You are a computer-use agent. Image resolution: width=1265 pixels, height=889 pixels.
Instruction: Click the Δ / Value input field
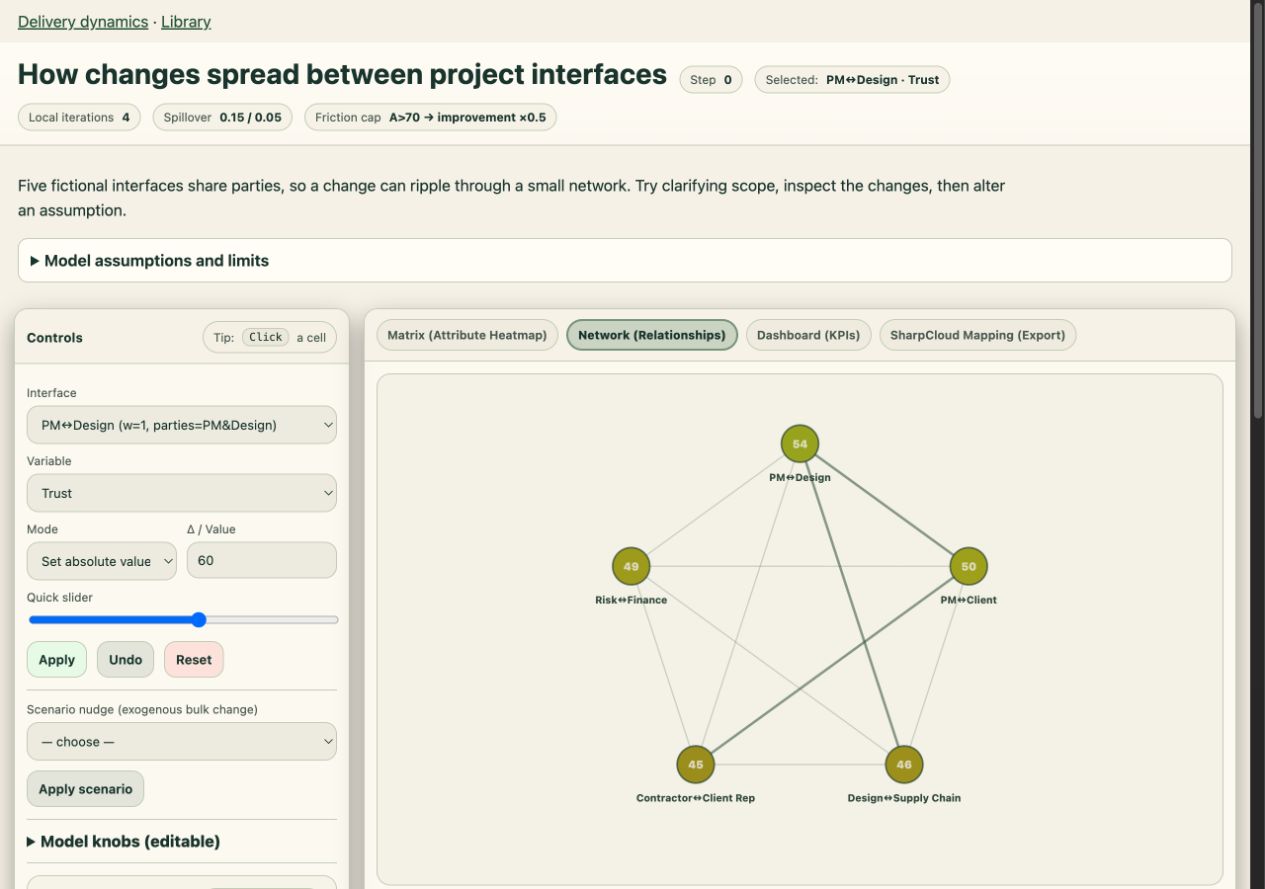(262, 560)
